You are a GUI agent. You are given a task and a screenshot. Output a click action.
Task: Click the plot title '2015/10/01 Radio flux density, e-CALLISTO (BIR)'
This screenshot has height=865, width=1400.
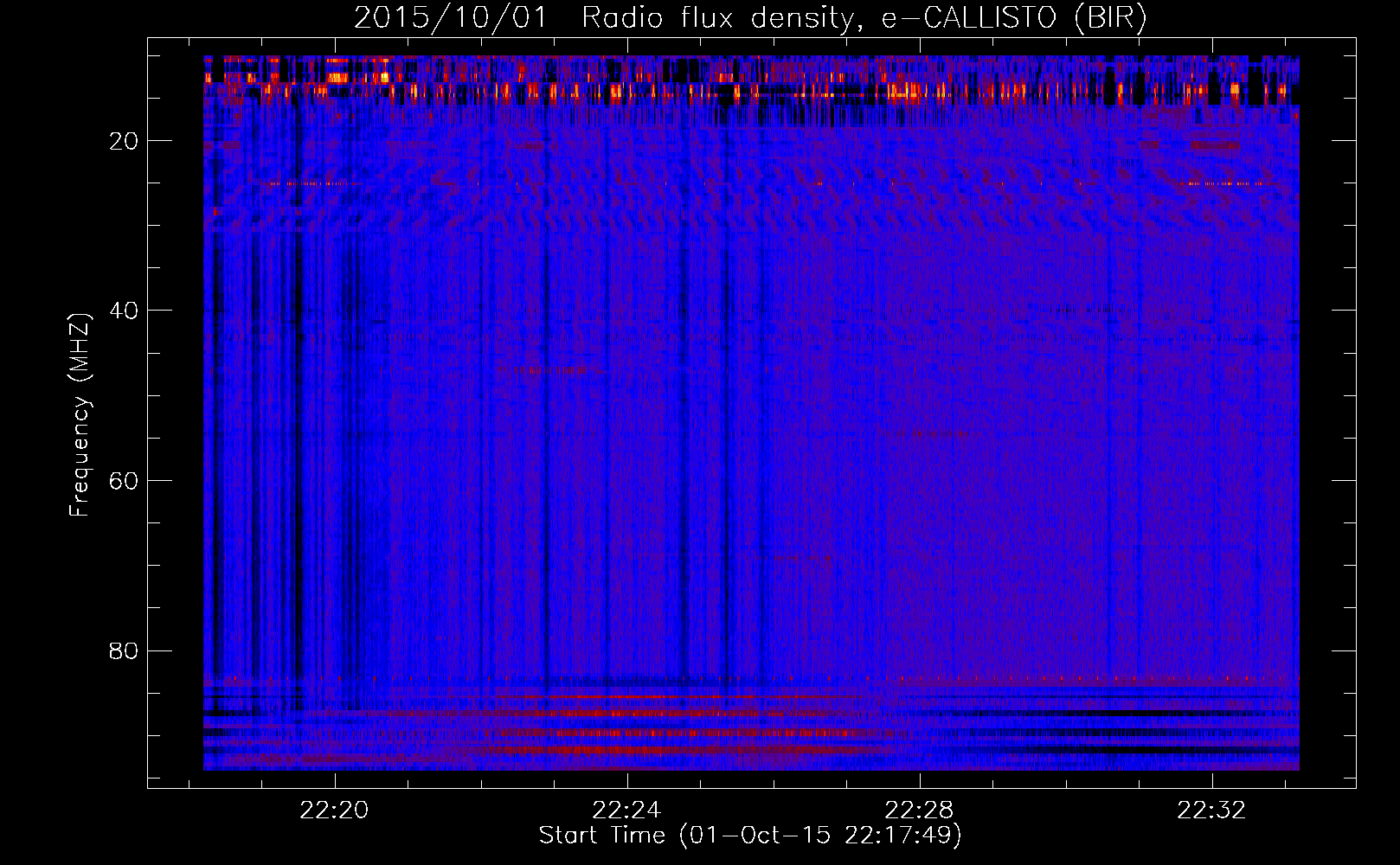750,18
